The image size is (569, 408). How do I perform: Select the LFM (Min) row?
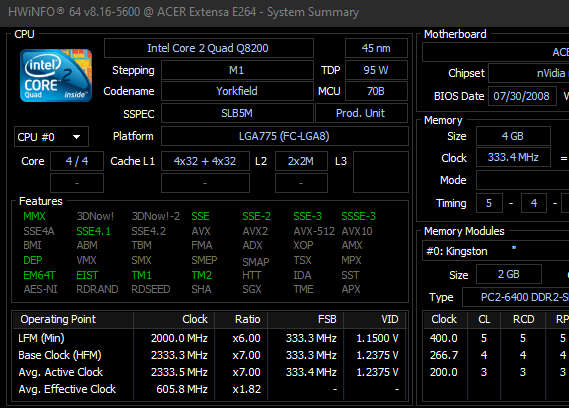209,338
